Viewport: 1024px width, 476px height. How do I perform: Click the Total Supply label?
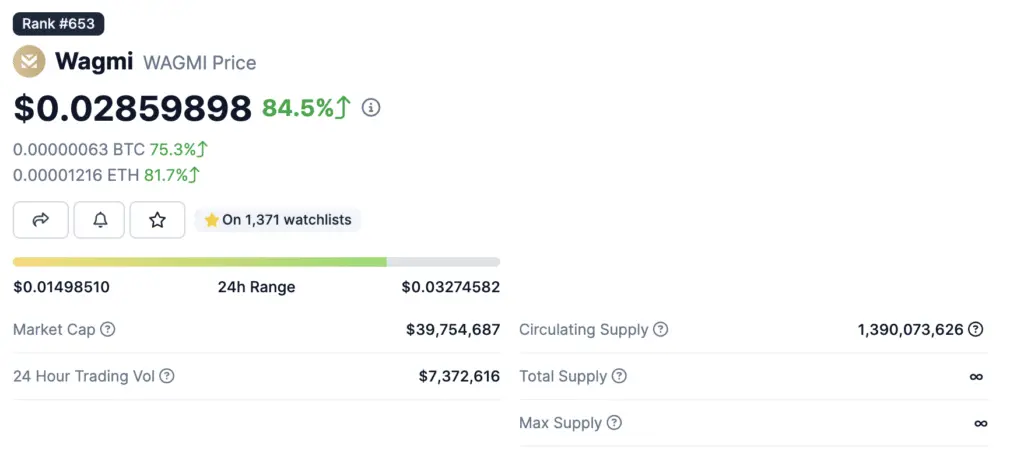pos(563,376)
